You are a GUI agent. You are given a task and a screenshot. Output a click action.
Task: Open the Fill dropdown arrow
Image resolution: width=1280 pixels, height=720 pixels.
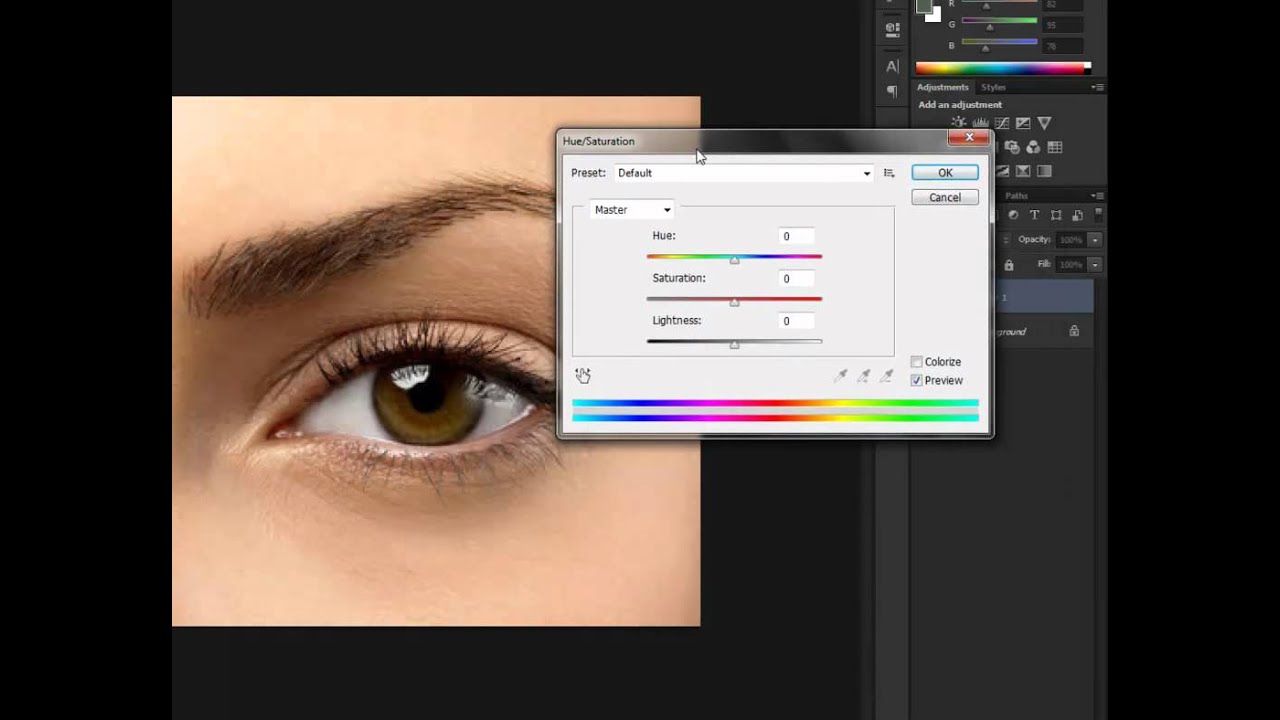tap(1095, 265)
